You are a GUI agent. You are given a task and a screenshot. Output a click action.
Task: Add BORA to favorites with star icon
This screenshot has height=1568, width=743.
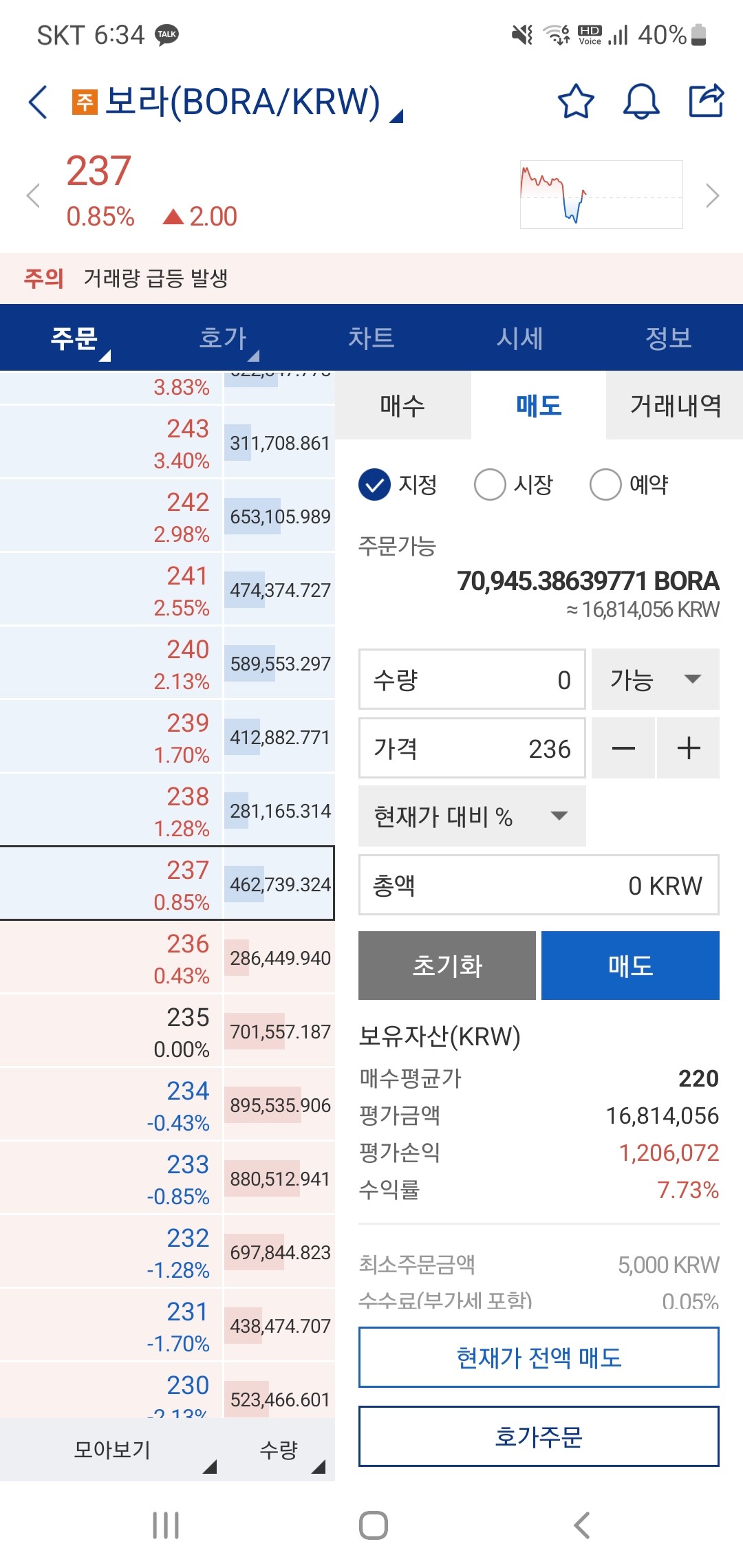(575, 102)
